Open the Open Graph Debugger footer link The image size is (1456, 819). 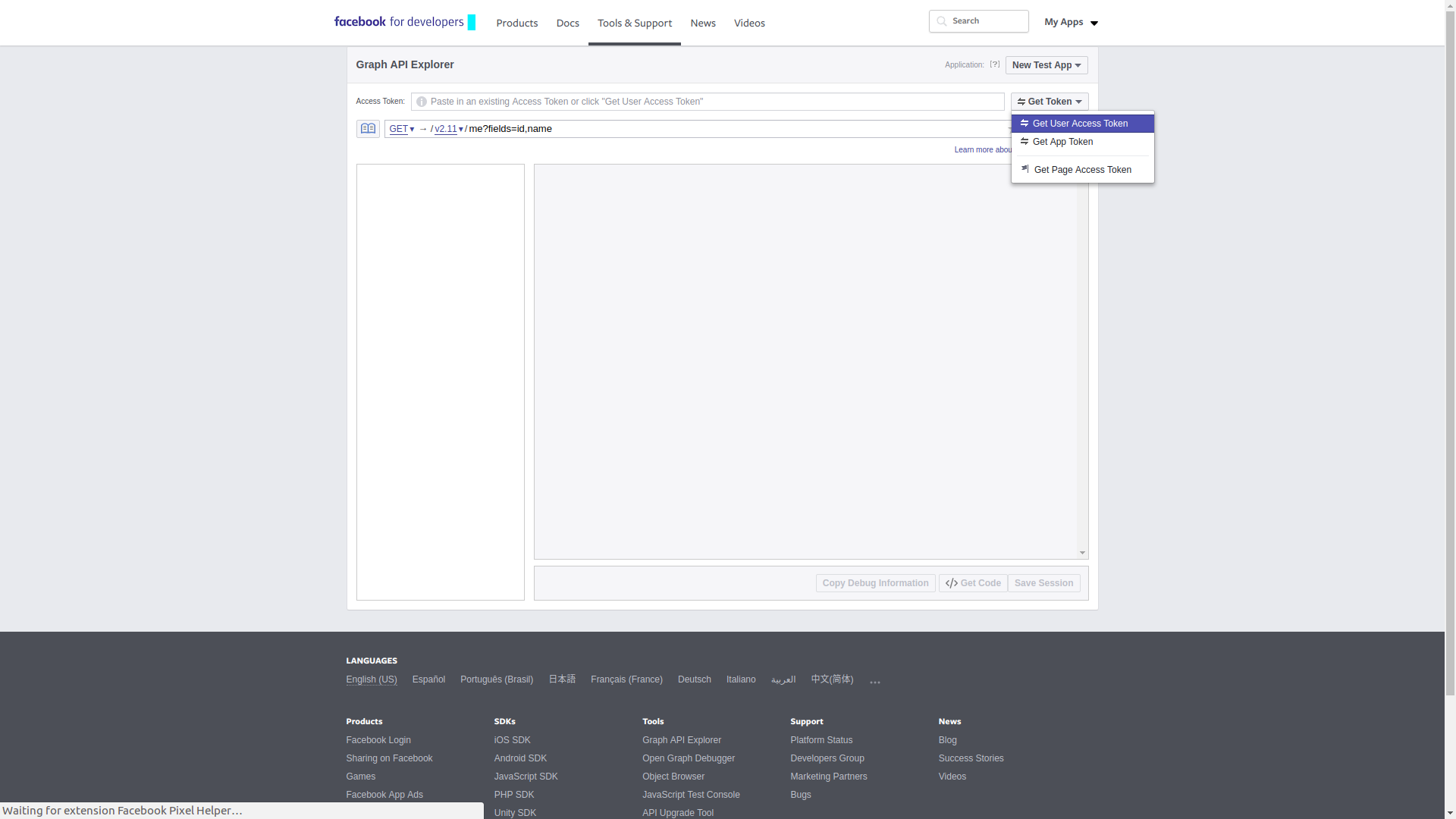point(689,758)
